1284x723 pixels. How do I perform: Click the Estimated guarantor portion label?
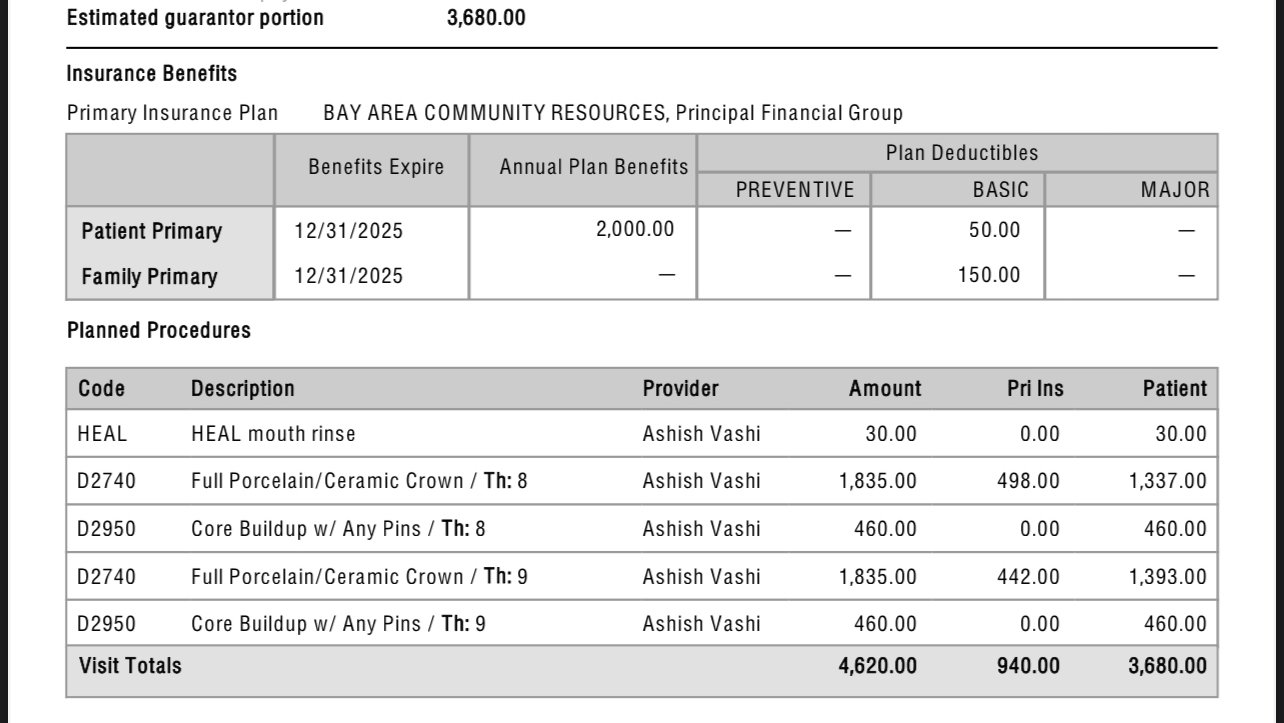[x=195, y=18]
